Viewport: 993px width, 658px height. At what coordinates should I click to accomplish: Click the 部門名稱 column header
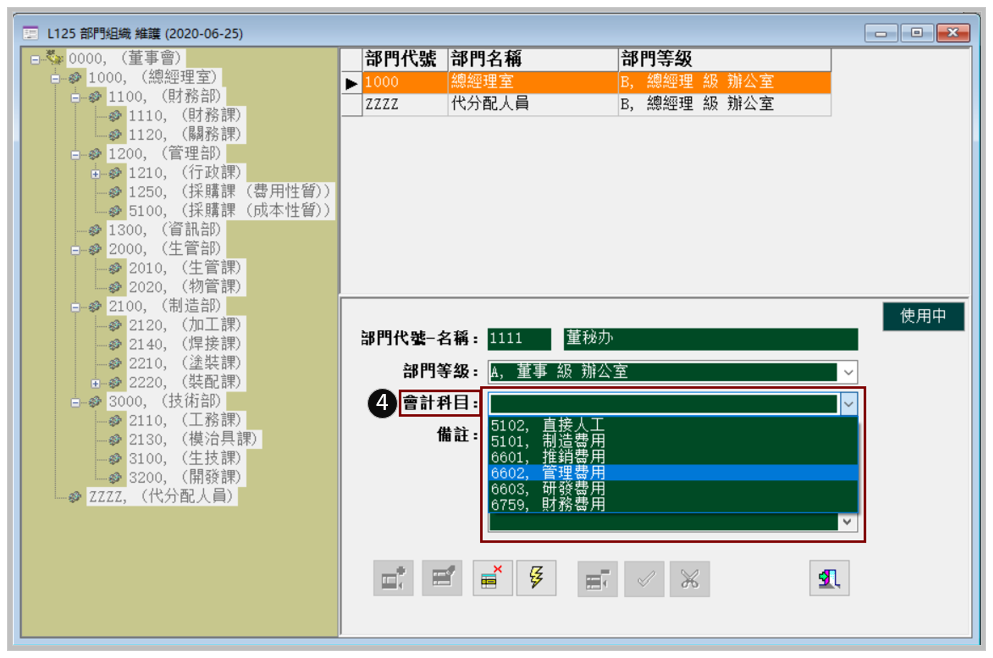point(533,60)
